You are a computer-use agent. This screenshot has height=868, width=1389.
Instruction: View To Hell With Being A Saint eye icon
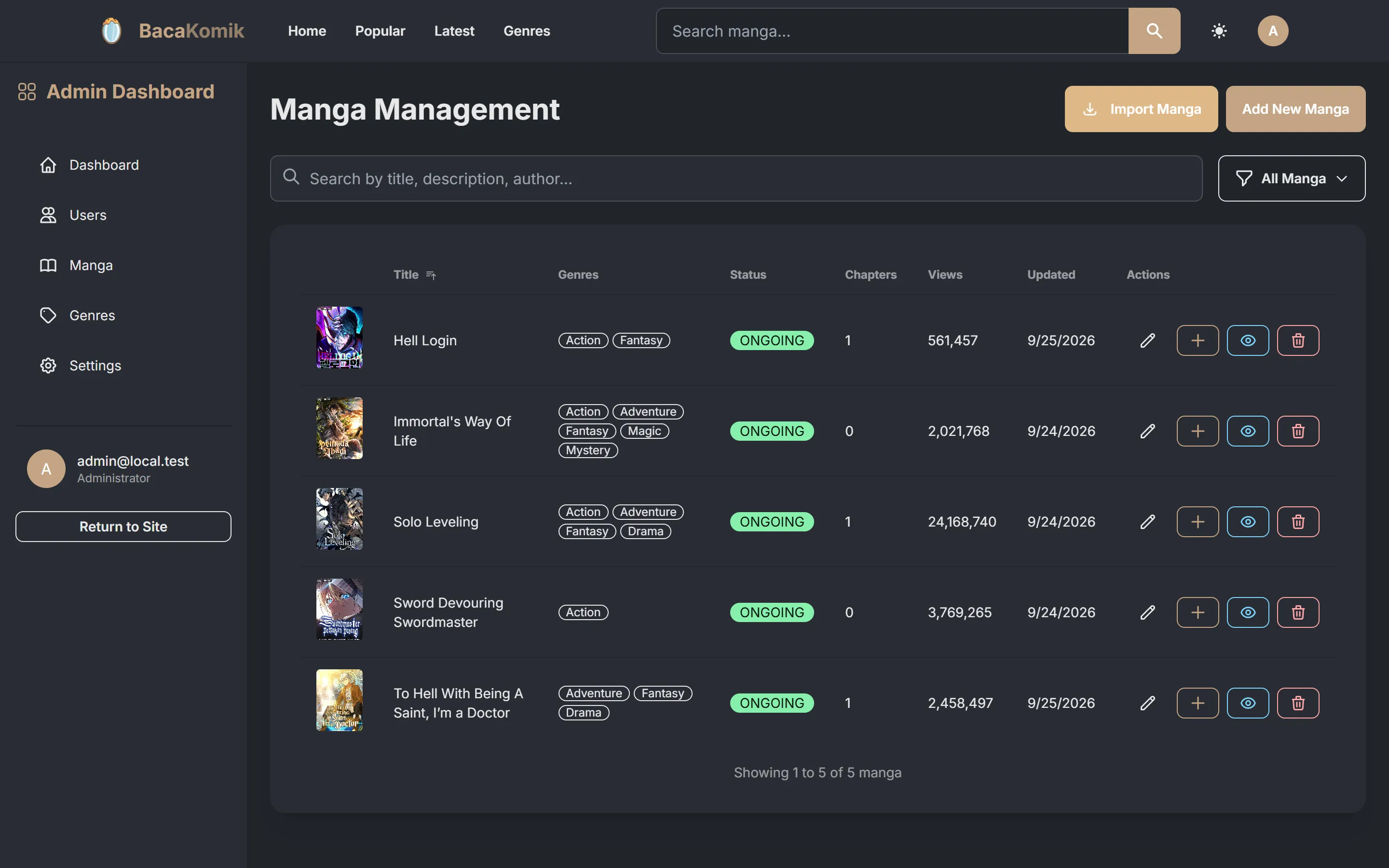click(x=1248, y=703)
